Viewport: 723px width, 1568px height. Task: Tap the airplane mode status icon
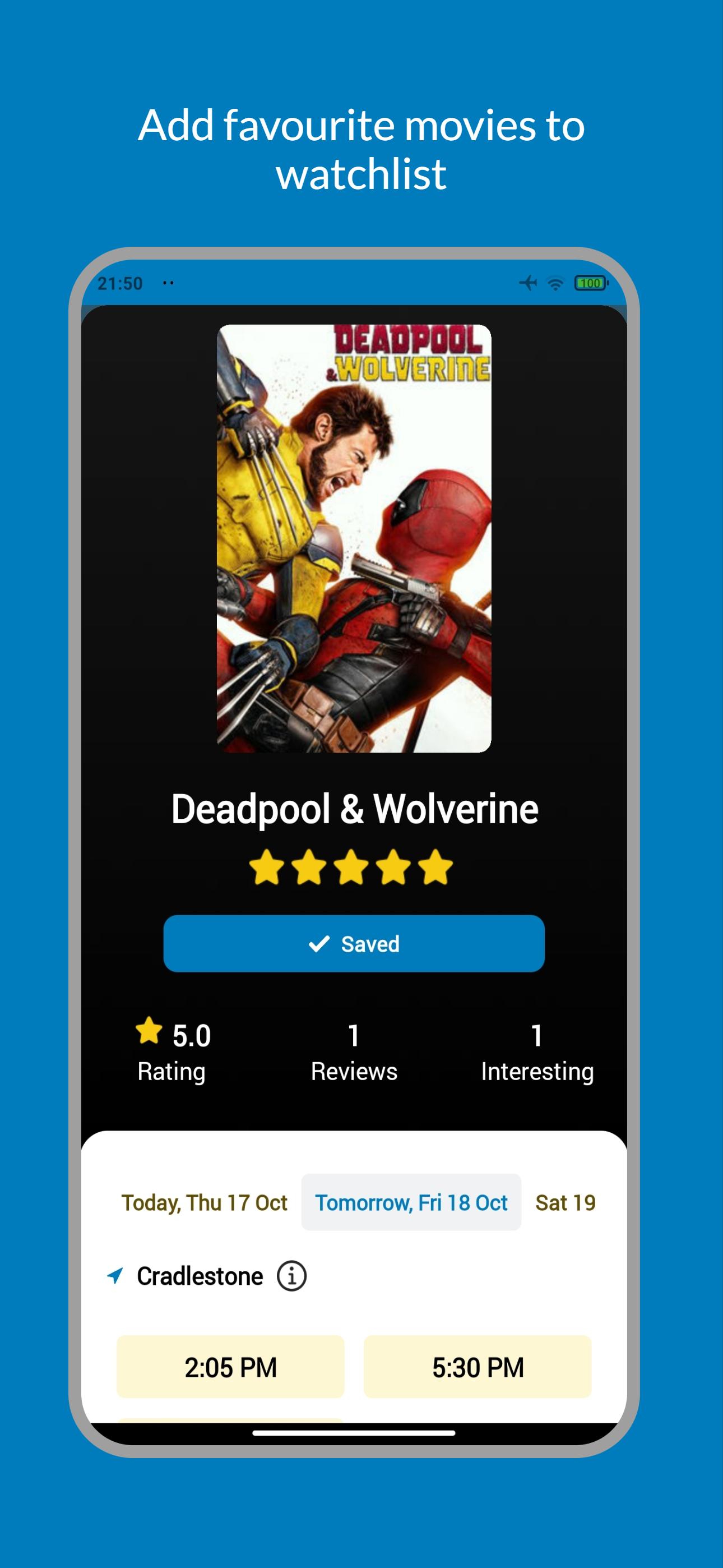click(529, 283)
